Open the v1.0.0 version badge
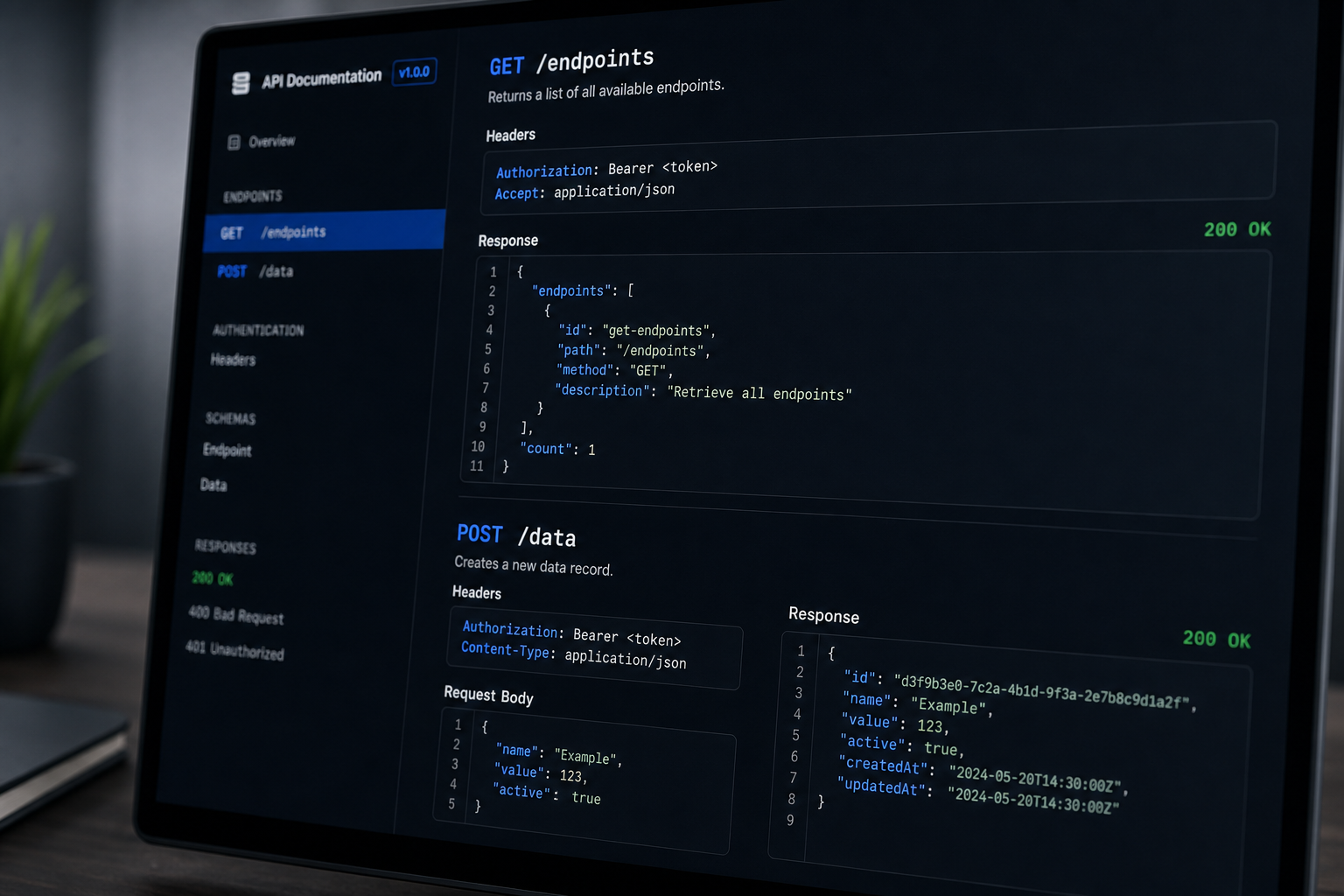The image size is (1344, 896). click(x=415, y=72)
